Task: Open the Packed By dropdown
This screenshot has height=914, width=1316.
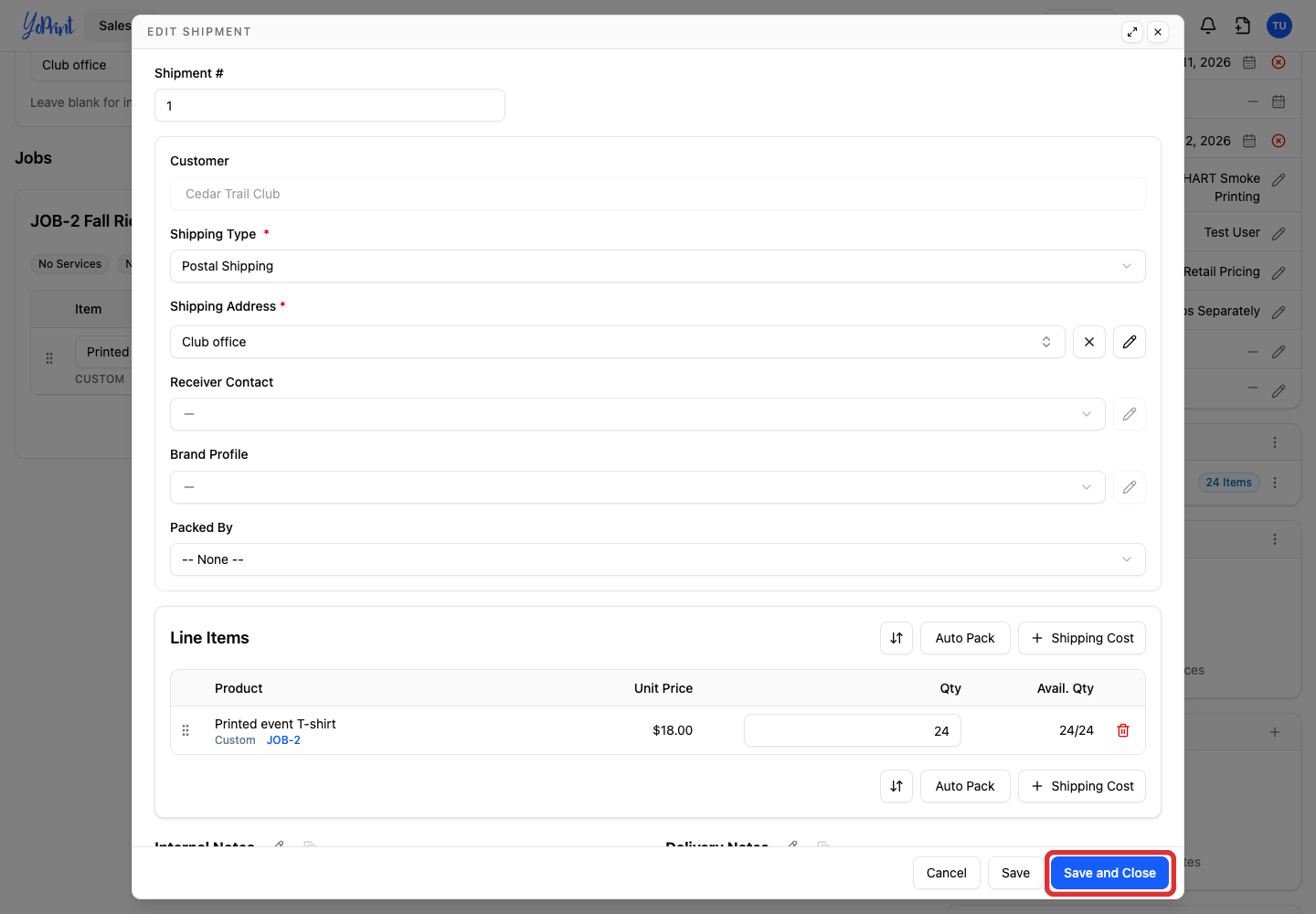Action: point(658,559)
